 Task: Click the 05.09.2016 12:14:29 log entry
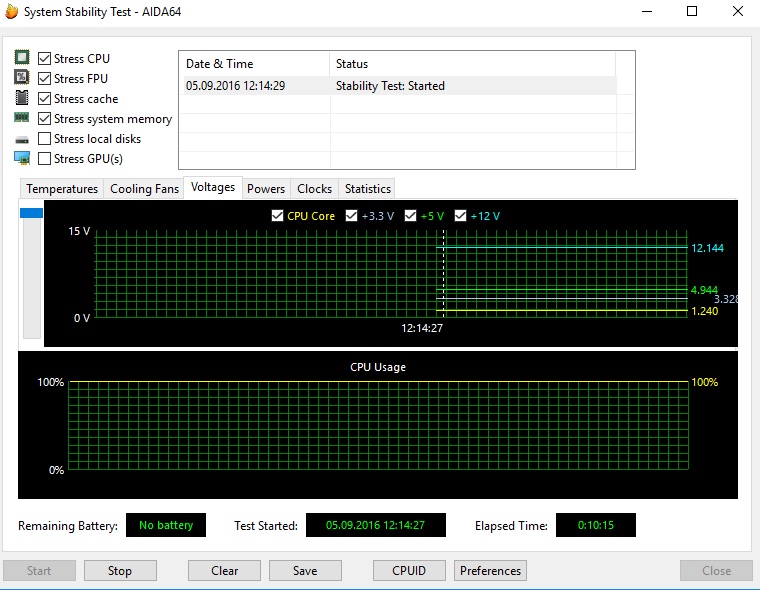coord(236,86)
